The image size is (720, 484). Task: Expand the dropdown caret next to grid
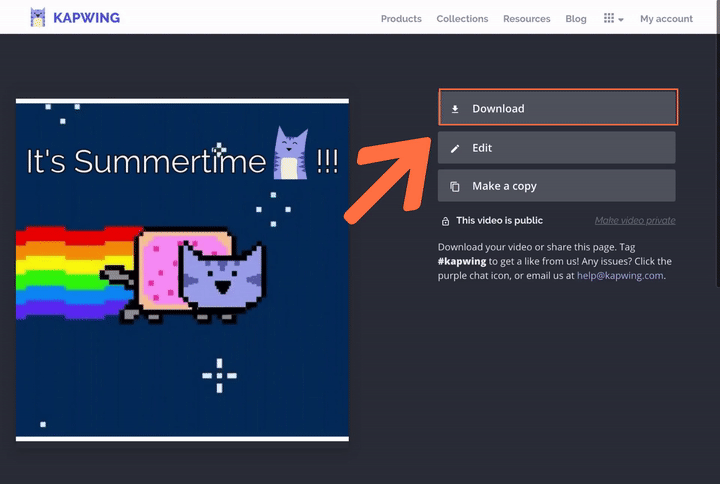pos(621,20)
